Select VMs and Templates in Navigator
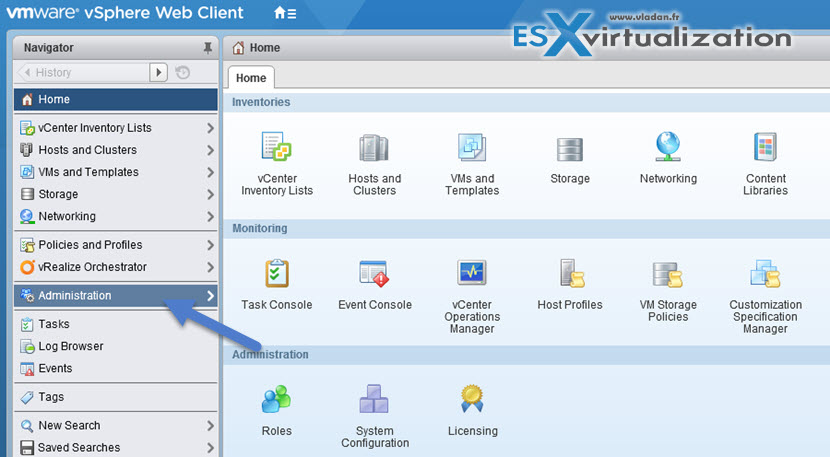This screenshot has height=457, width=830. (x=115, y=172)
